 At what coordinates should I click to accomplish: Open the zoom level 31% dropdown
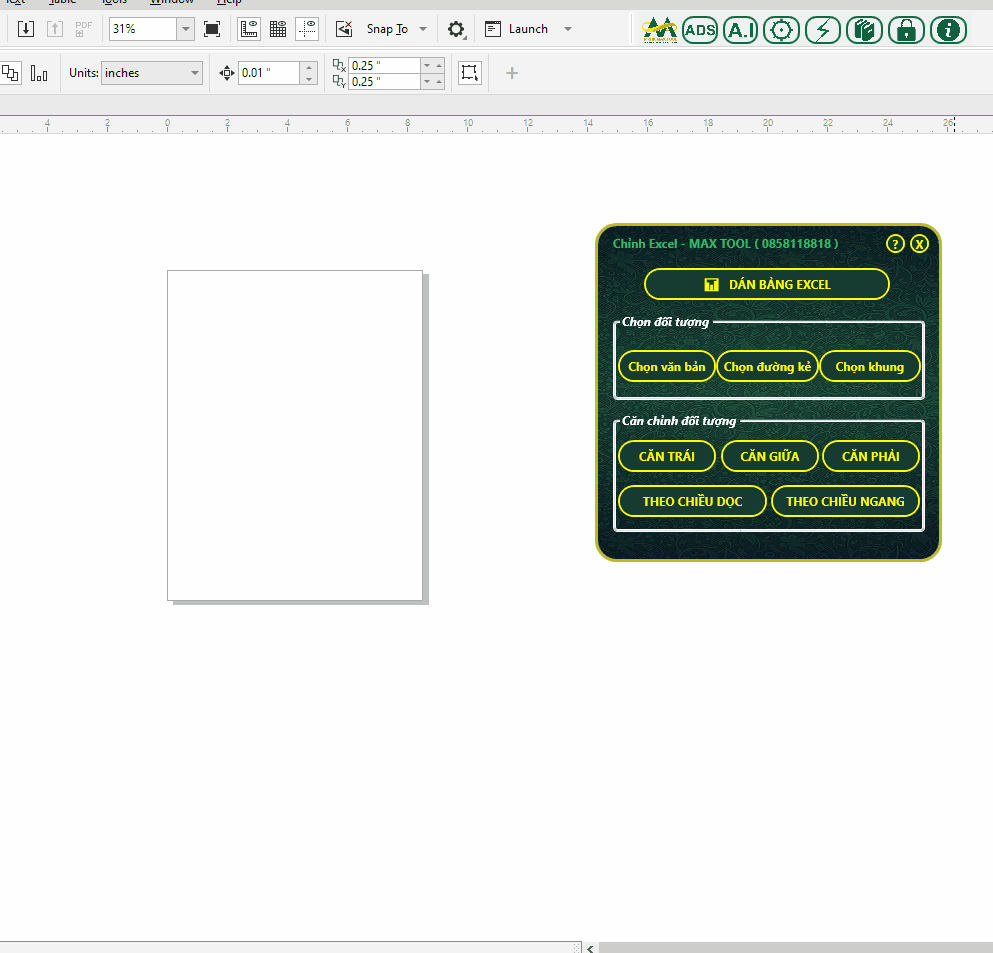[186, 29]
